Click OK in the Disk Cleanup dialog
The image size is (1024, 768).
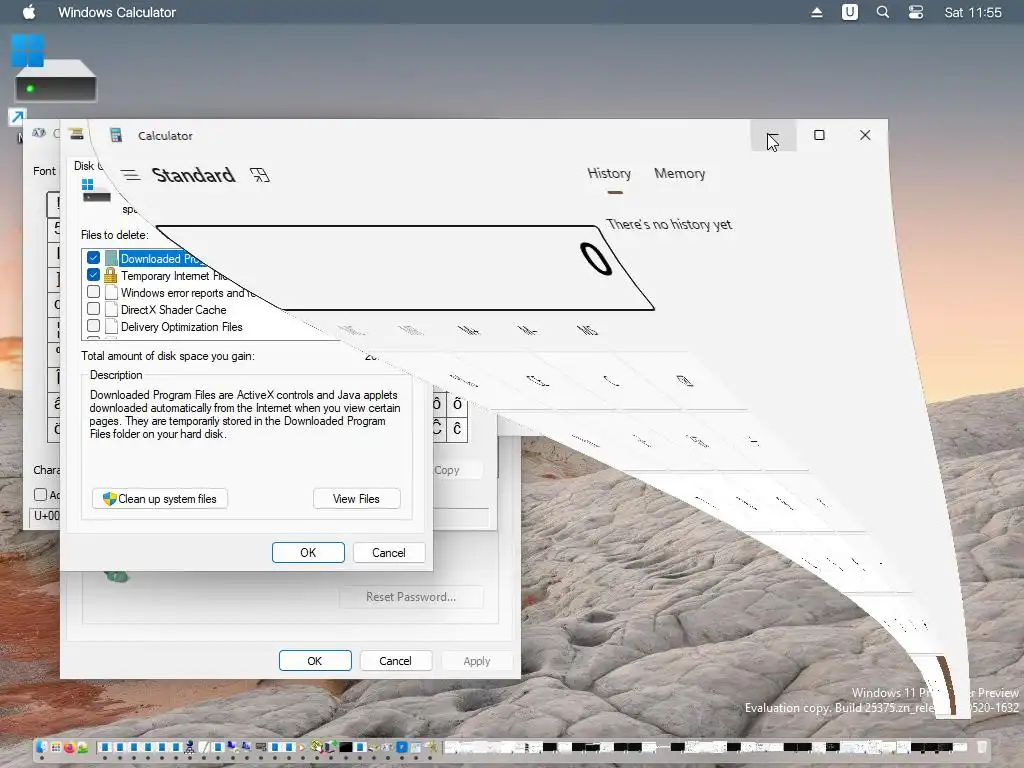coord(308,552)
